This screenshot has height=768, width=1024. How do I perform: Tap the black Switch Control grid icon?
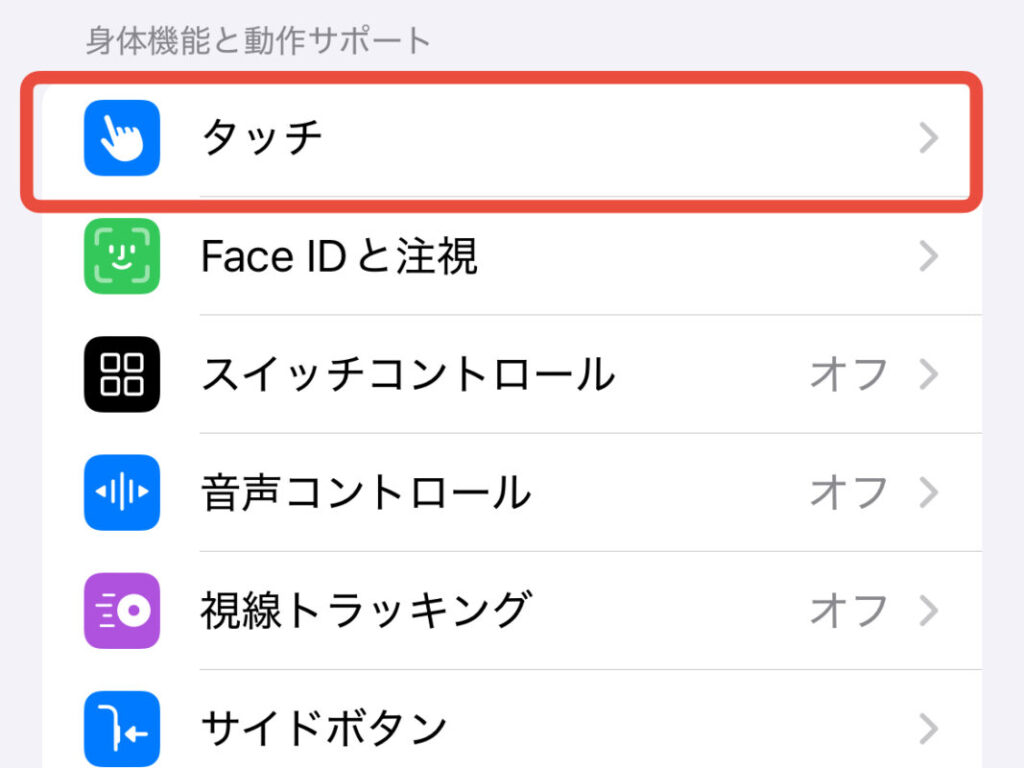[x=120, y=375]
